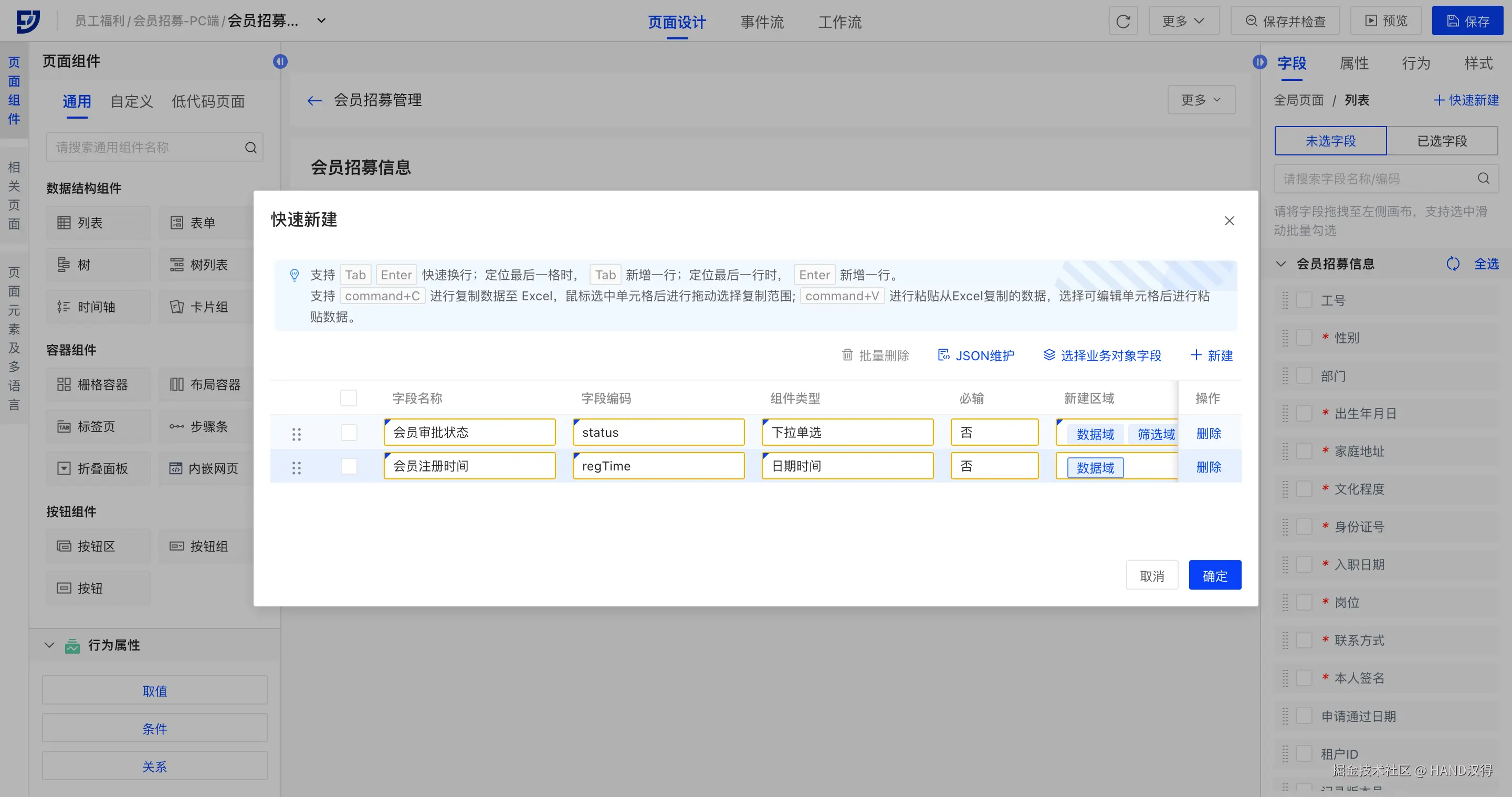Open the 下拉单选 component type dropdown
The height and width of the screenshot is (797, 1512).
click(847, 433)
